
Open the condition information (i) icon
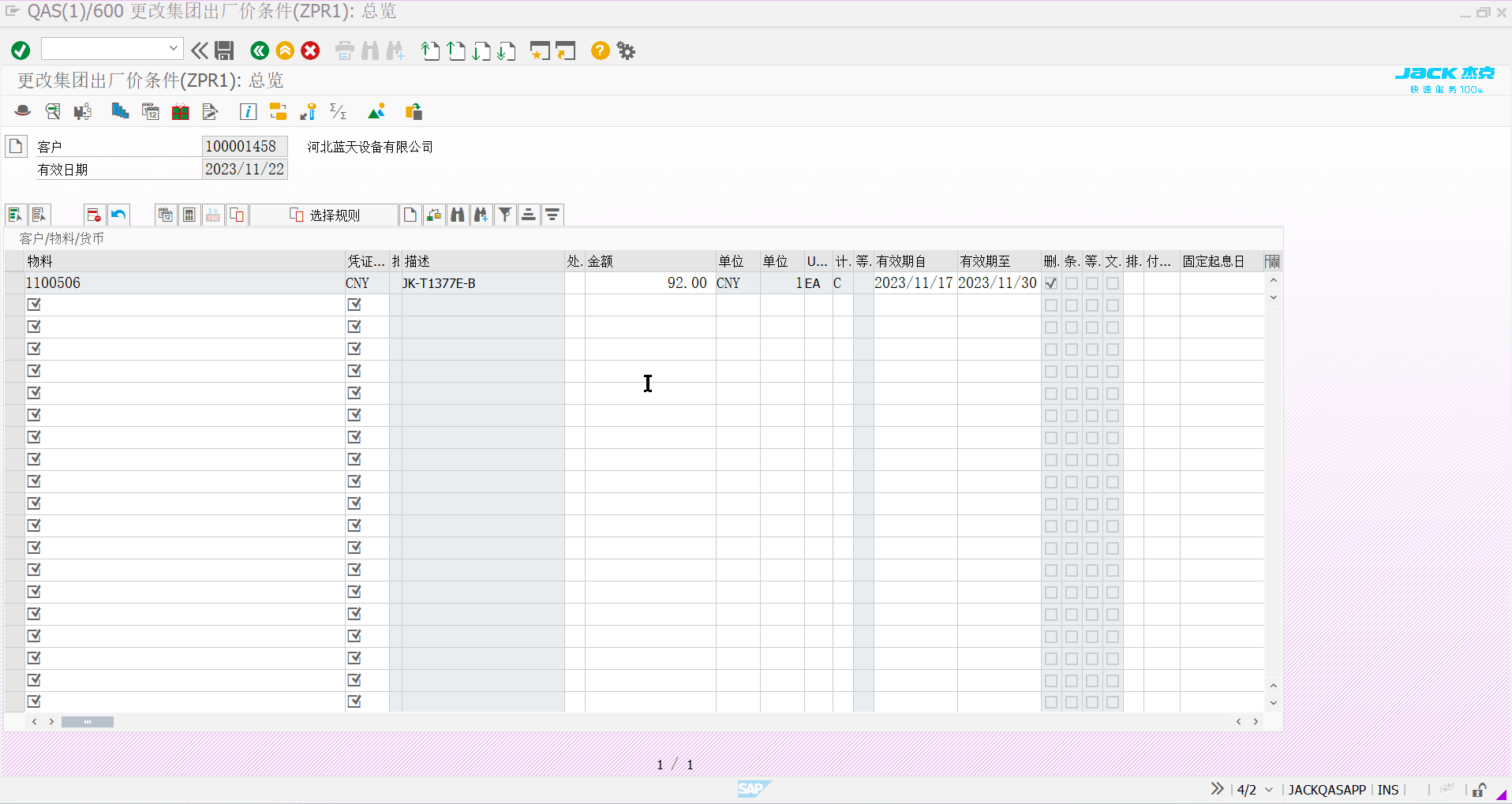pyautogui.click(x=248, y=111)
